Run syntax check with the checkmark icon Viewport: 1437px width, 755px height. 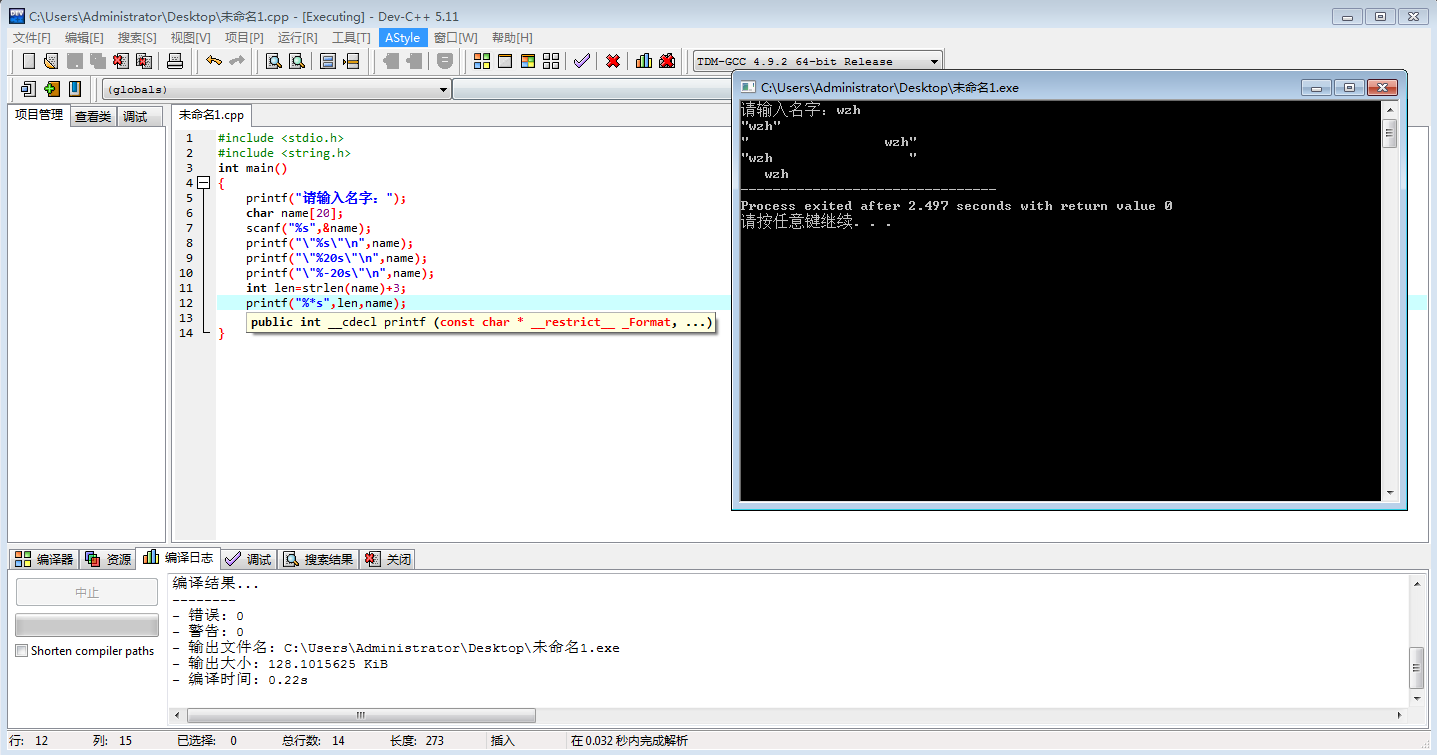[x=582, y=61]
